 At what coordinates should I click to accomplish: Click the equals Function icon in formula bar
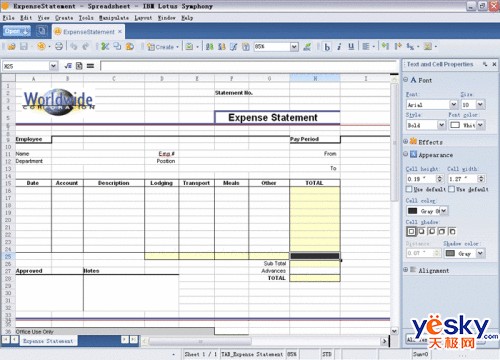point(90,66)
